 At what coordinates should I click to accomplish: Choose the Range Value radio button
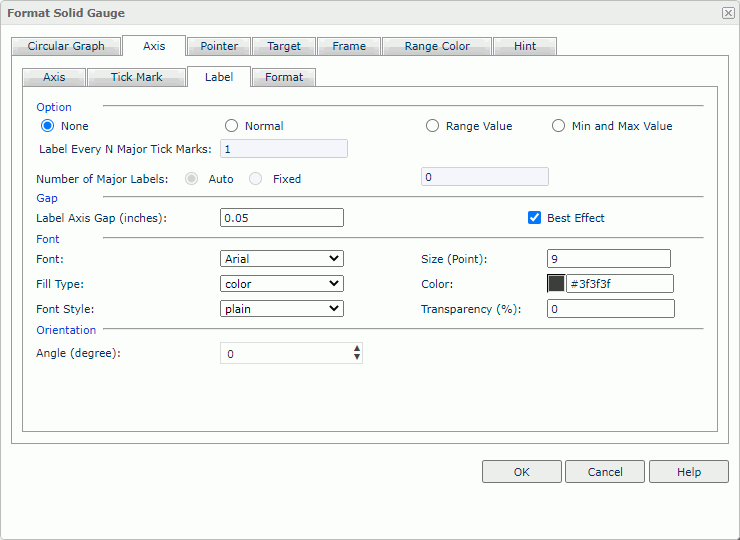tap(433, 126)
